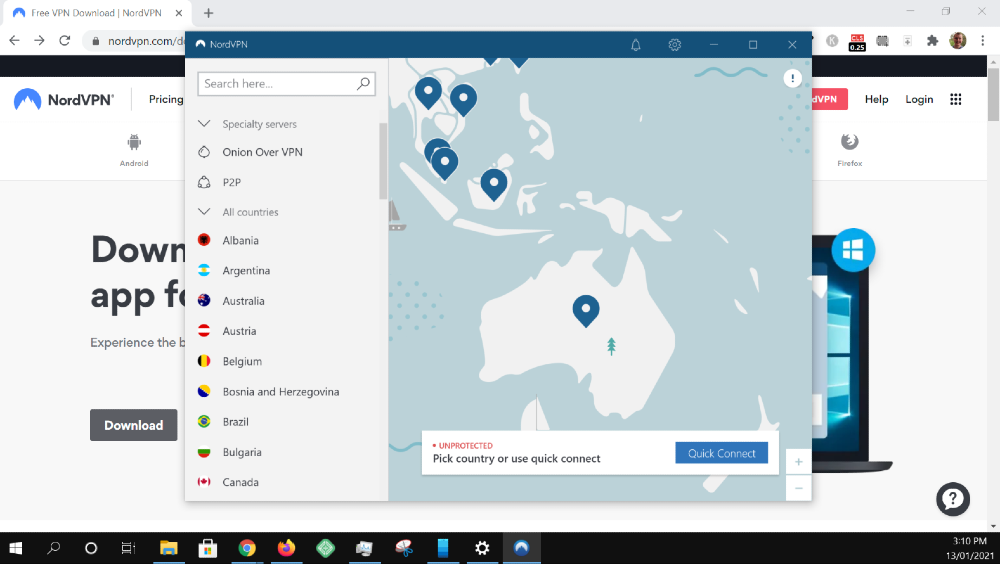Open NordVPN notifications bell
This screenshot has height=564, width=1000.
coord(636,45)
